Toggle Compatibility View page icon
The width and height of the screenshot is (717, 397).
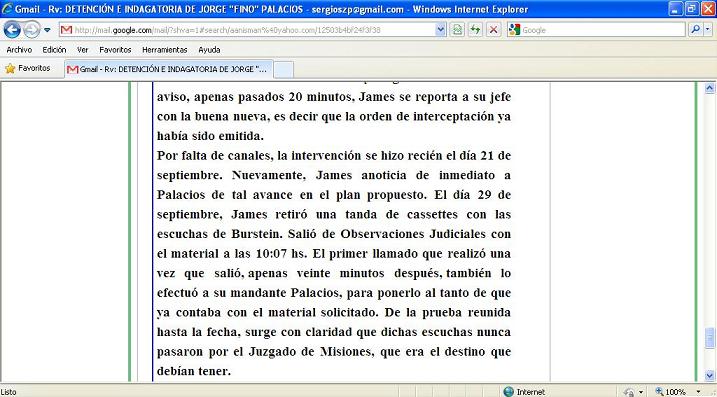[457, 30]
